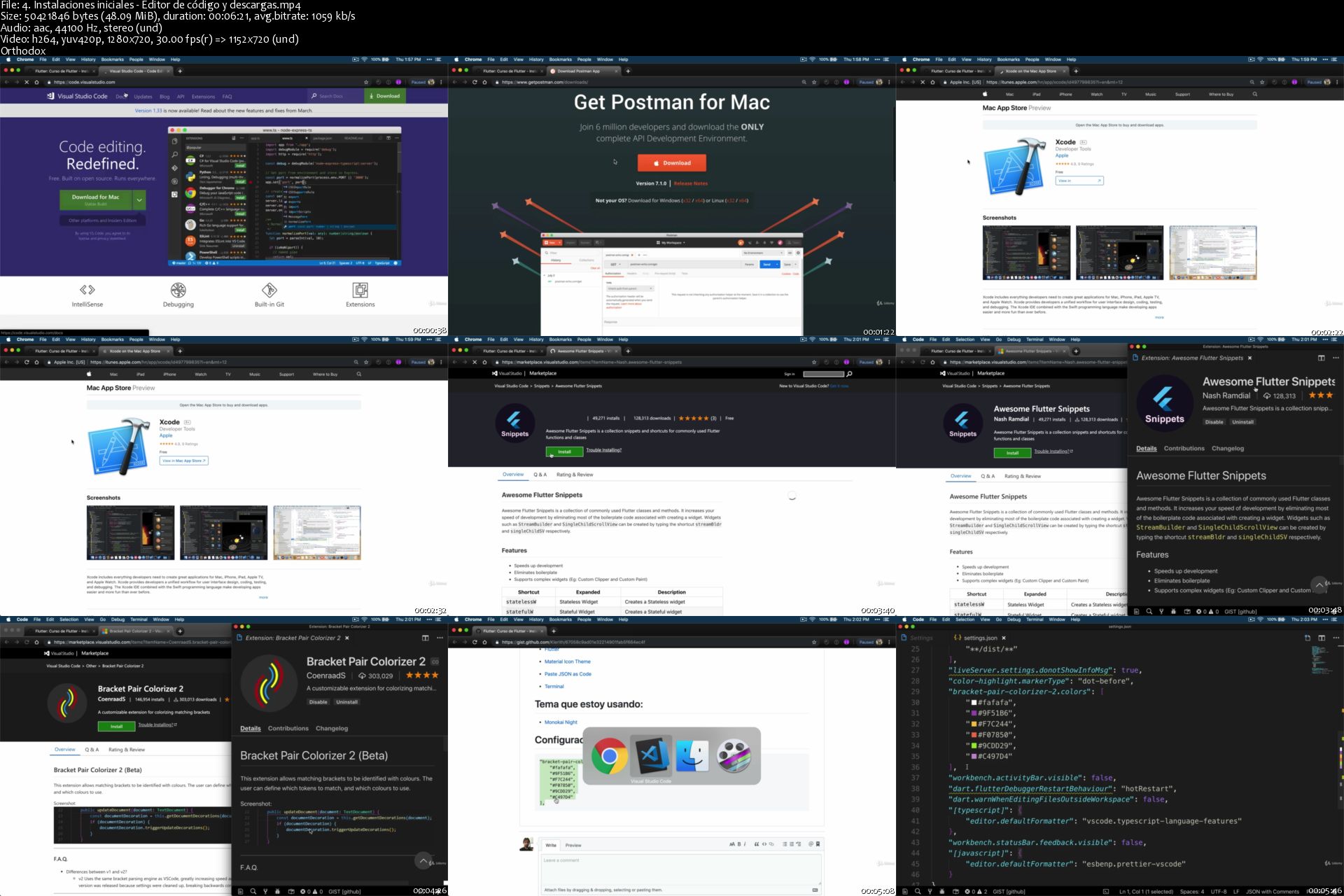Click the #F7C244 color swatch in settings.json

pos(973,724)
